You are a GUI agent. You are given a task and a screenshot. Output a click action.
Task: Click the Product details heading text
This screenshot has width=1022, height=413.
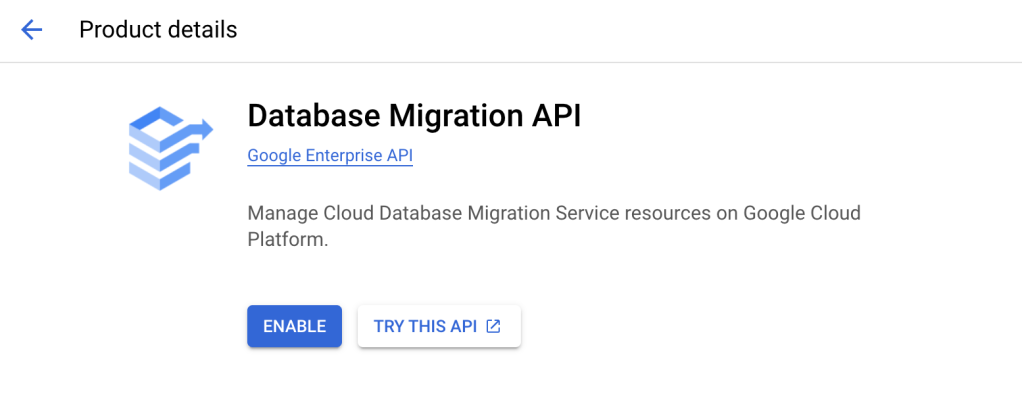click(158, 30)
